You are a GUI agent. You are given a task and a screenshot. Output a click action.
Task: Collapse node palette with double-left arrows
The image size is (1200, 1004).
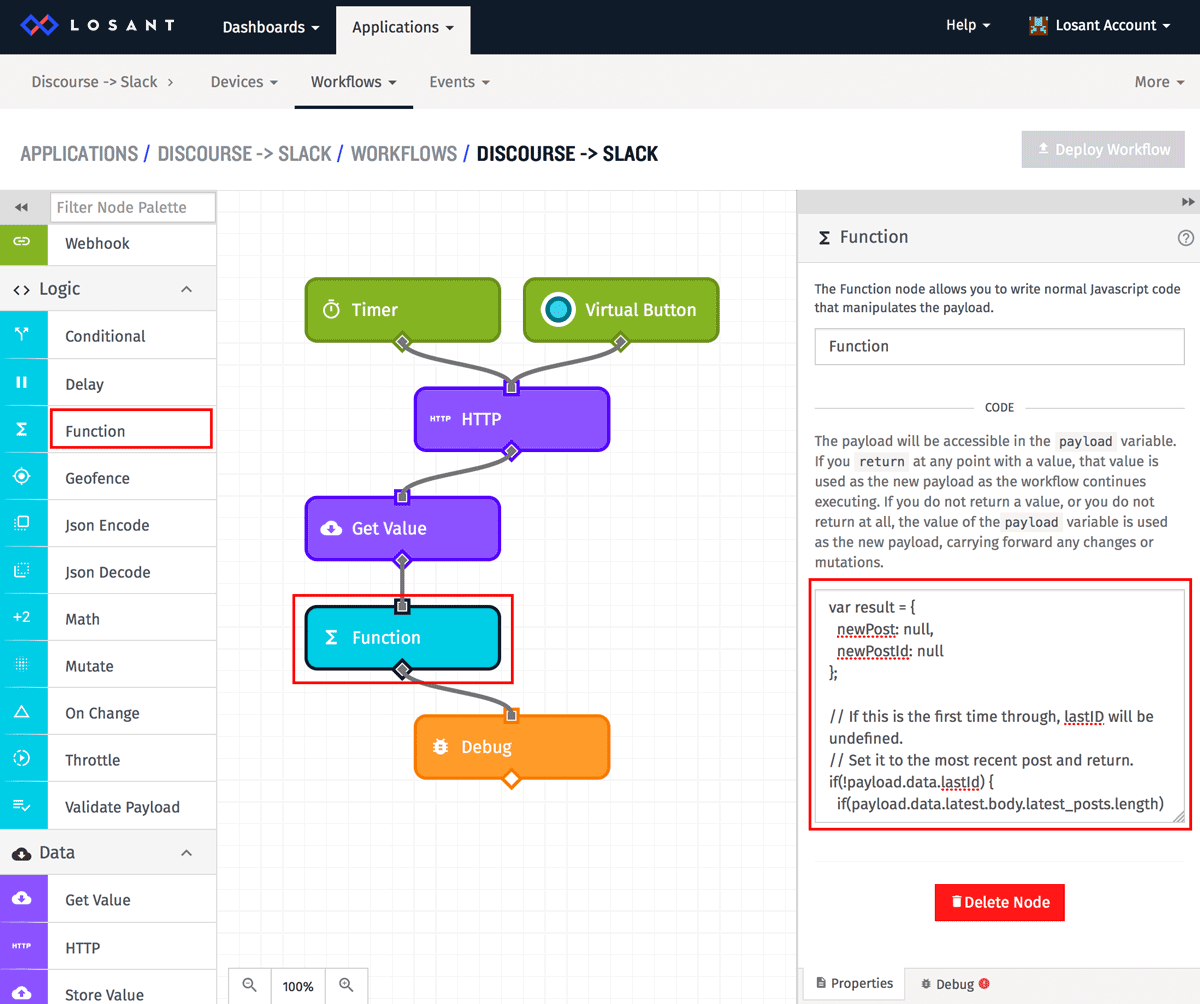tap(21, 207)
